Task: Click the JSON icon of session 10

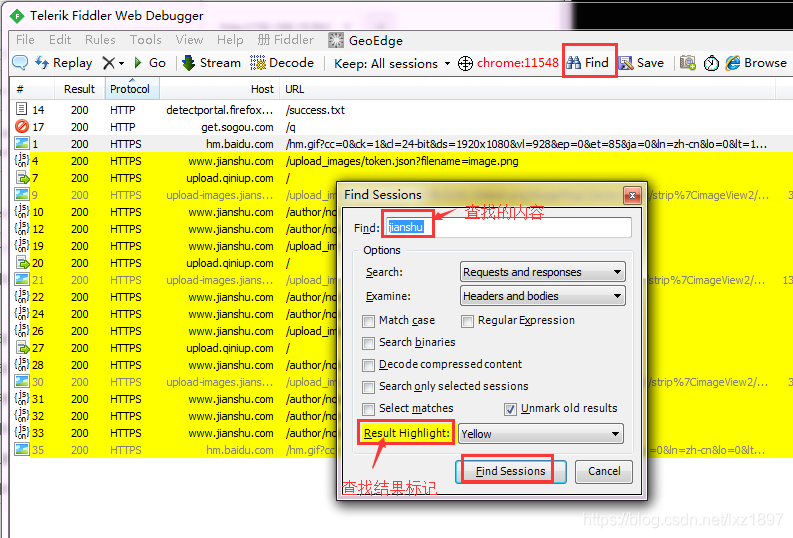Action: point(22,211)
